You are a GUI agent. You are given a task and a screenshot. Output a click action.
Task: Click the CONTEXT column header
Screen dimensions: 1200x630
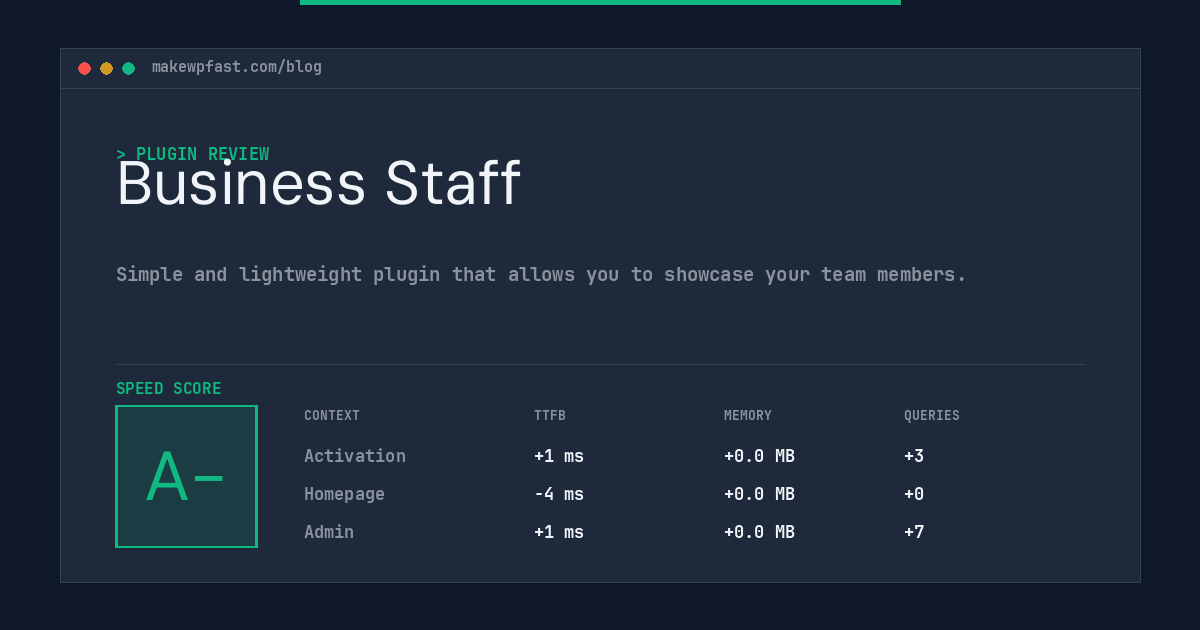tap(332, 416)
